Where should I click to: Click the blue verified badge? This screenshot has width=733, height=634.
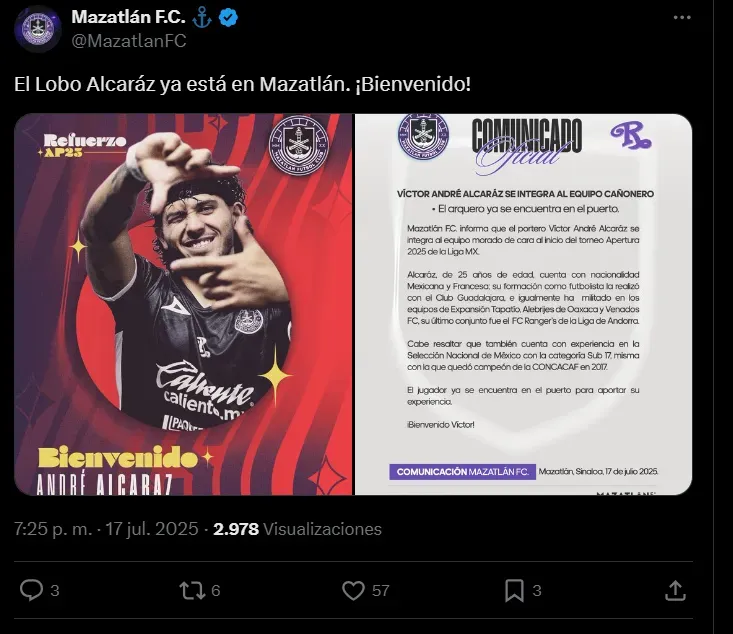[229, 17]
